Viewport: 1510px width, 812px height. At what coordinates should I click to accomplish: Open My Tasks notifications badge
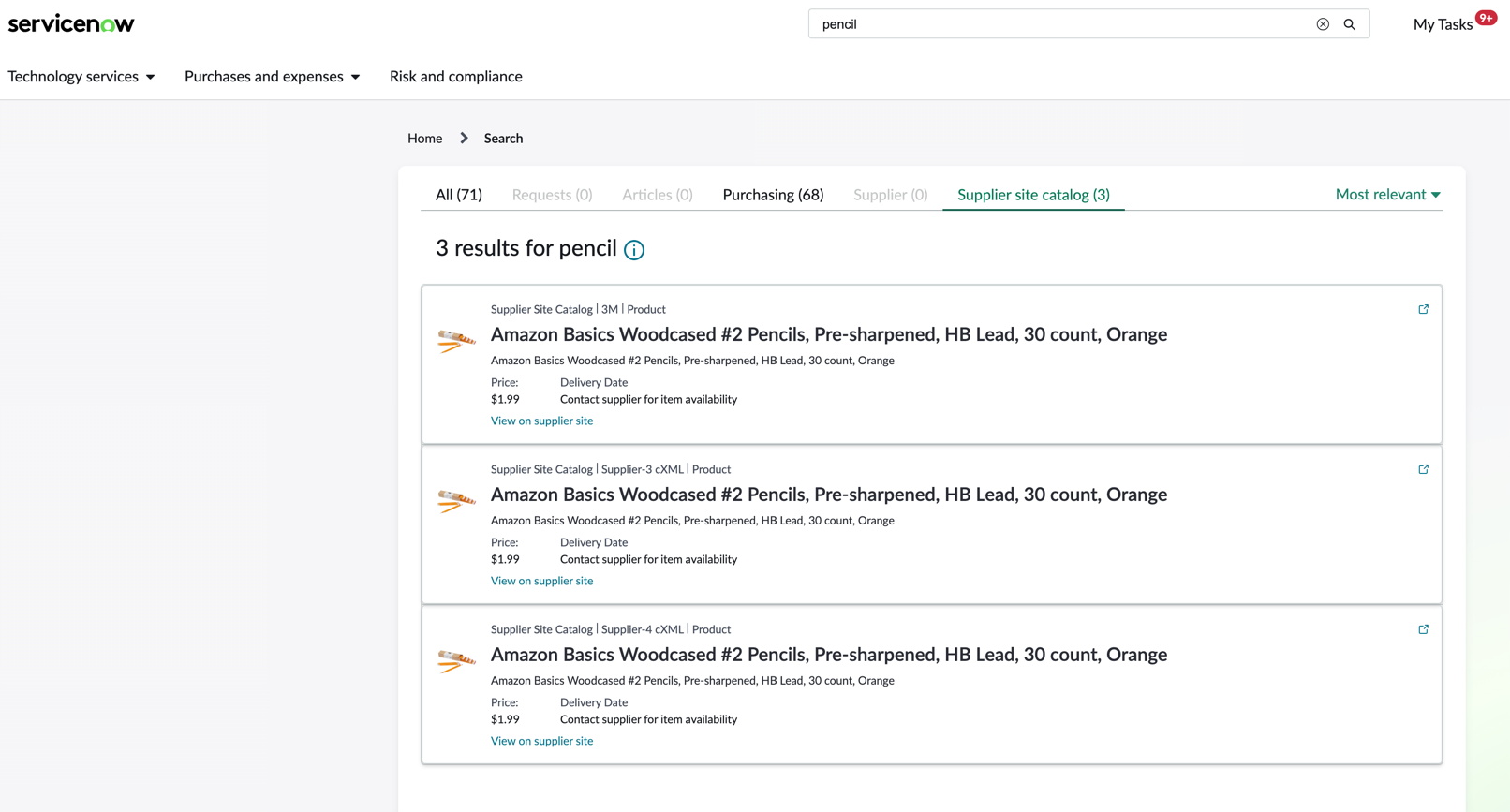click(x=1486, y=17)
